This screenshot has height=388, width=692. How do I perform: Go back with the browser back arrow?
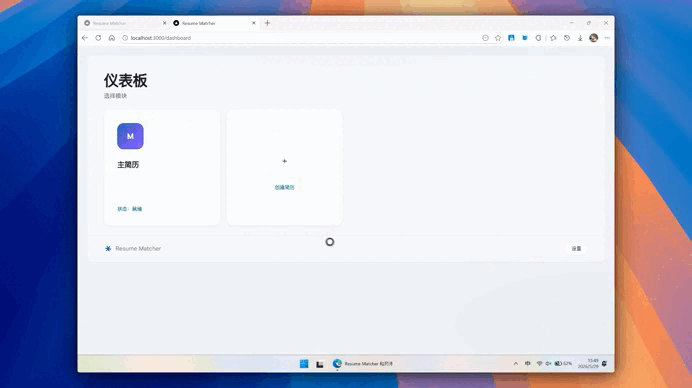tap(85, 38)
